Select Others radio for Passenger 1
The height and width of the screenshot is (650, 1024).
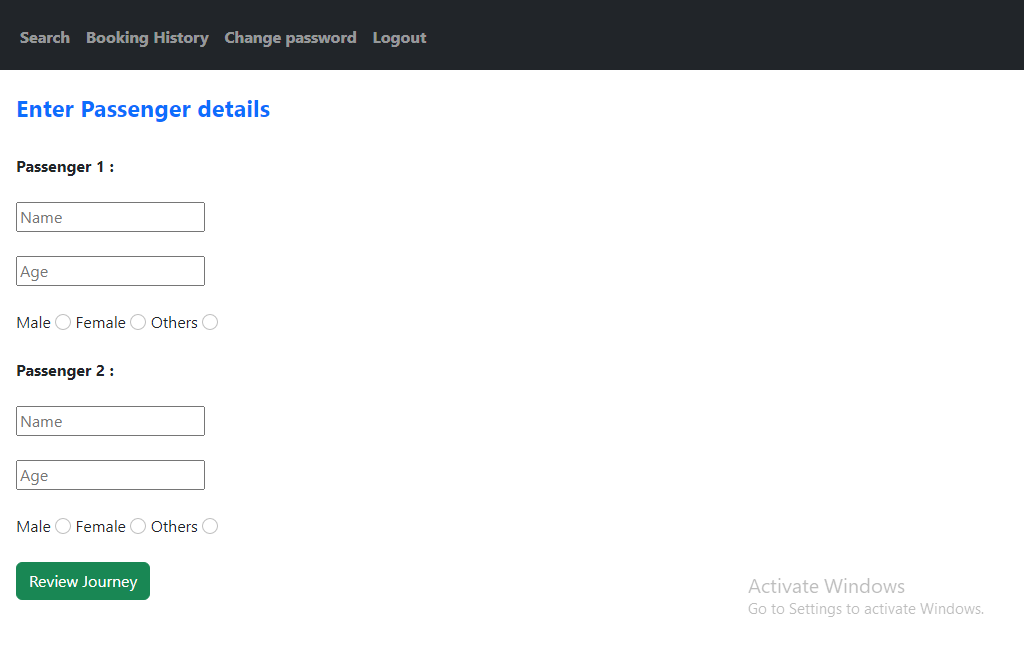point(210,322)
